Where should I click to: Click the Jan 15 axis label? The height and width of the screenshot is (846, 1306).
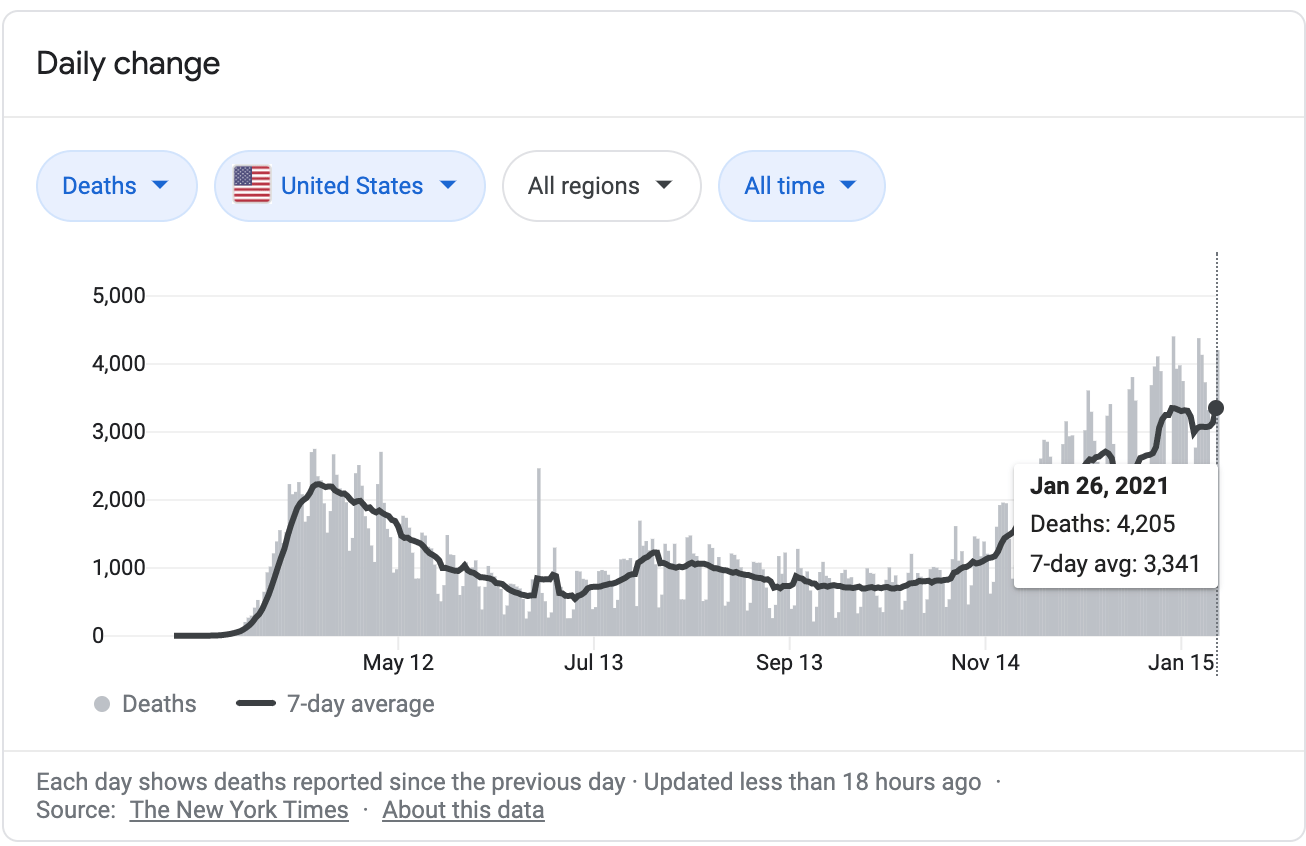[1180, 663]
